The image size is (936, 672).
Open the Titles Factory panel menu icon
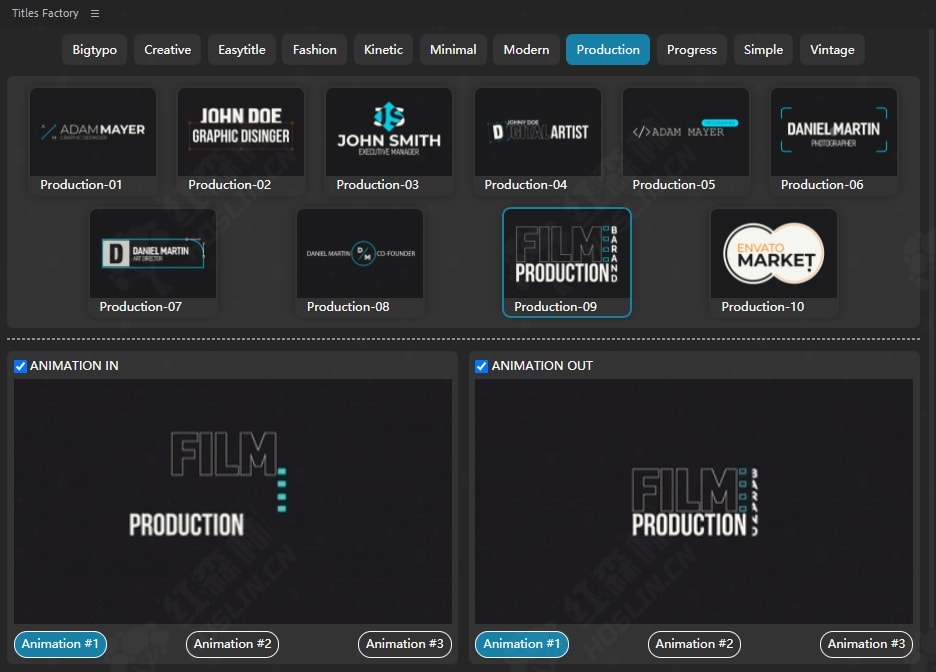click(x=95, y=13)
